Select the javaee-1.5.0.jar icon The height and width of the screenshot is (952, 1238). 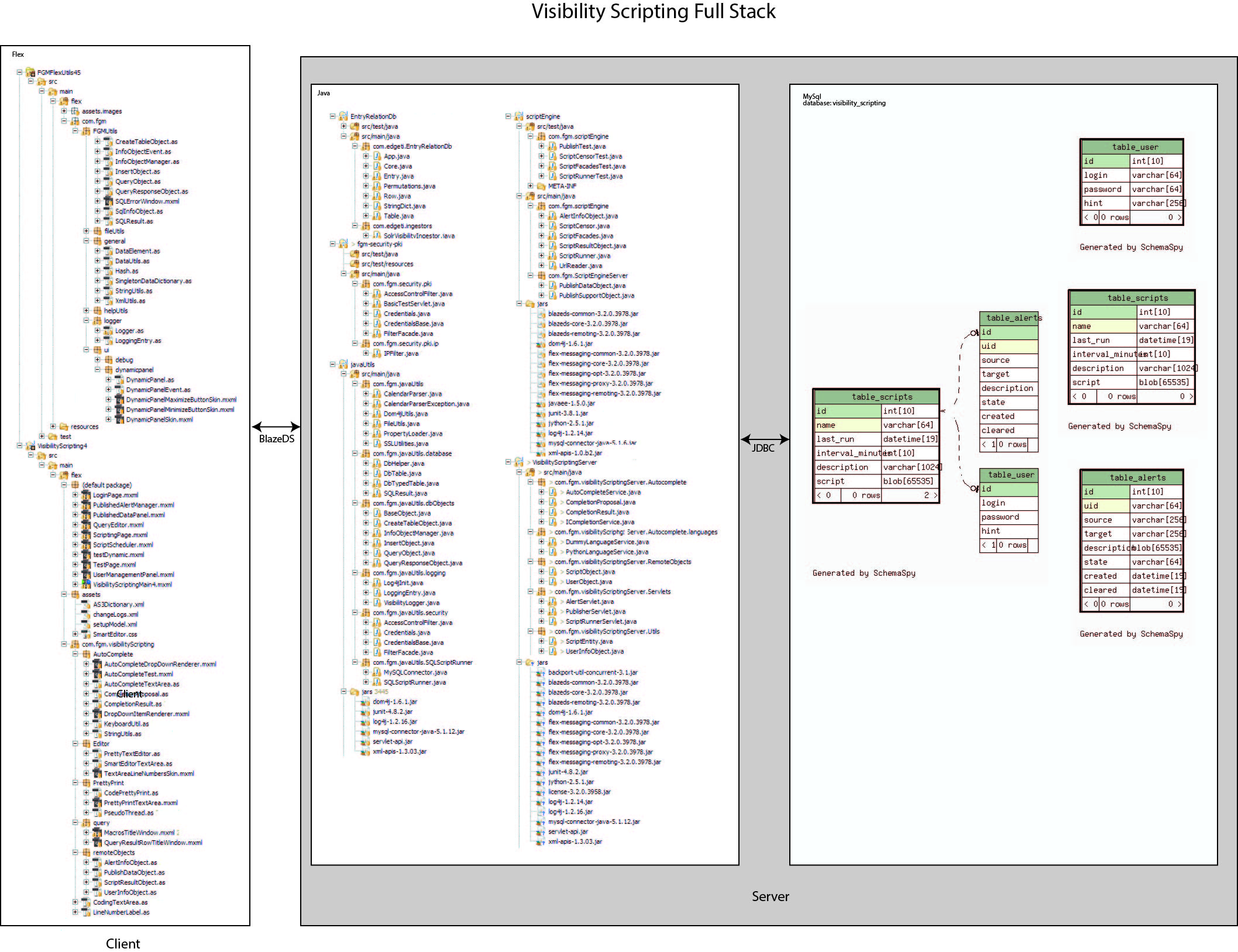[541, 403]
